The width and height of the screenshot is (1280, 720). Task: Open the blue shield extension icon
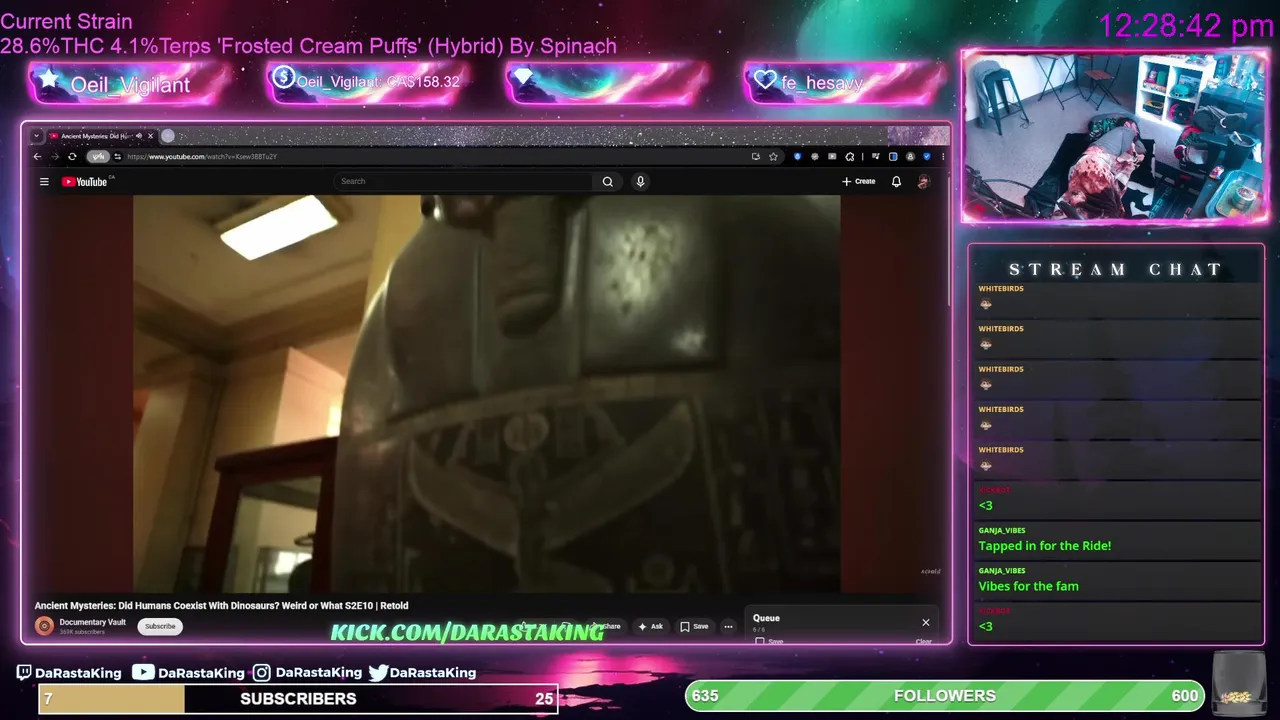[x=797, y=156]
